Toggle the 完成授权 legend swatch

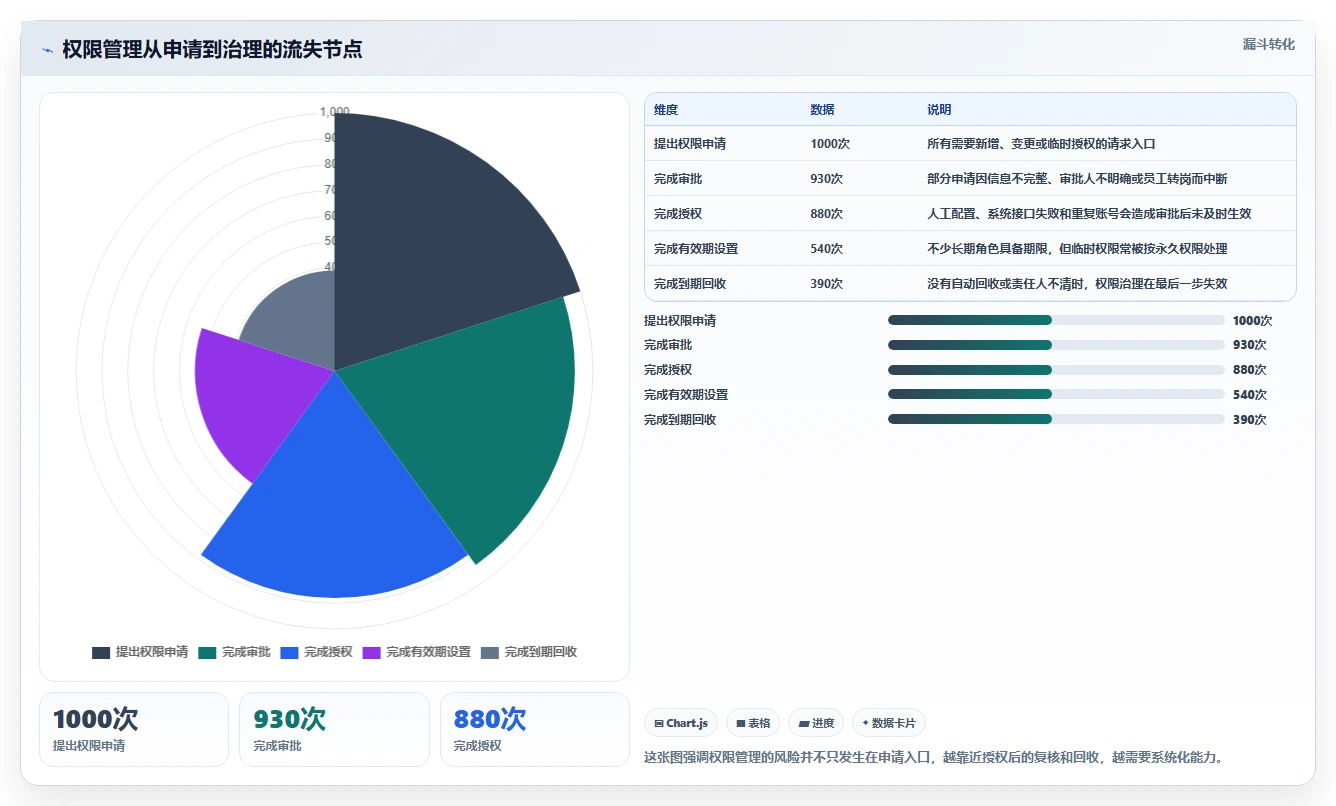289,652
